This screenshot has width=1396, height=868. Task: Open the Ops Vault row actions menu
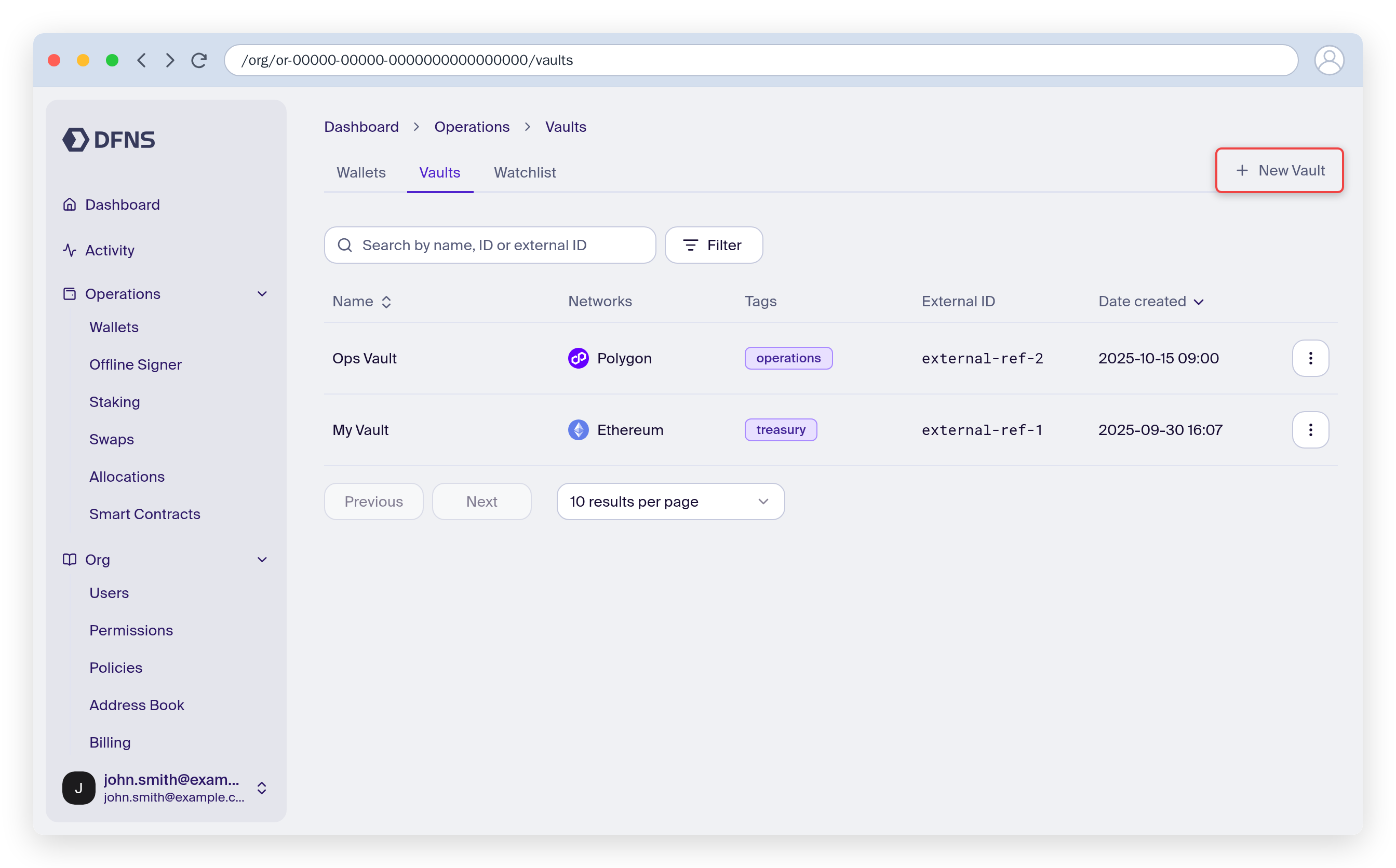[x=1310, y=358]
